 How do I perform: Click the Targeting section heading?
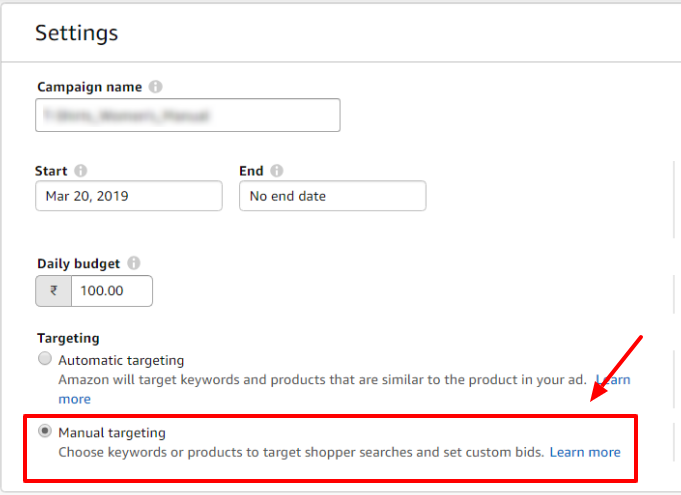[x=68, y=338]
